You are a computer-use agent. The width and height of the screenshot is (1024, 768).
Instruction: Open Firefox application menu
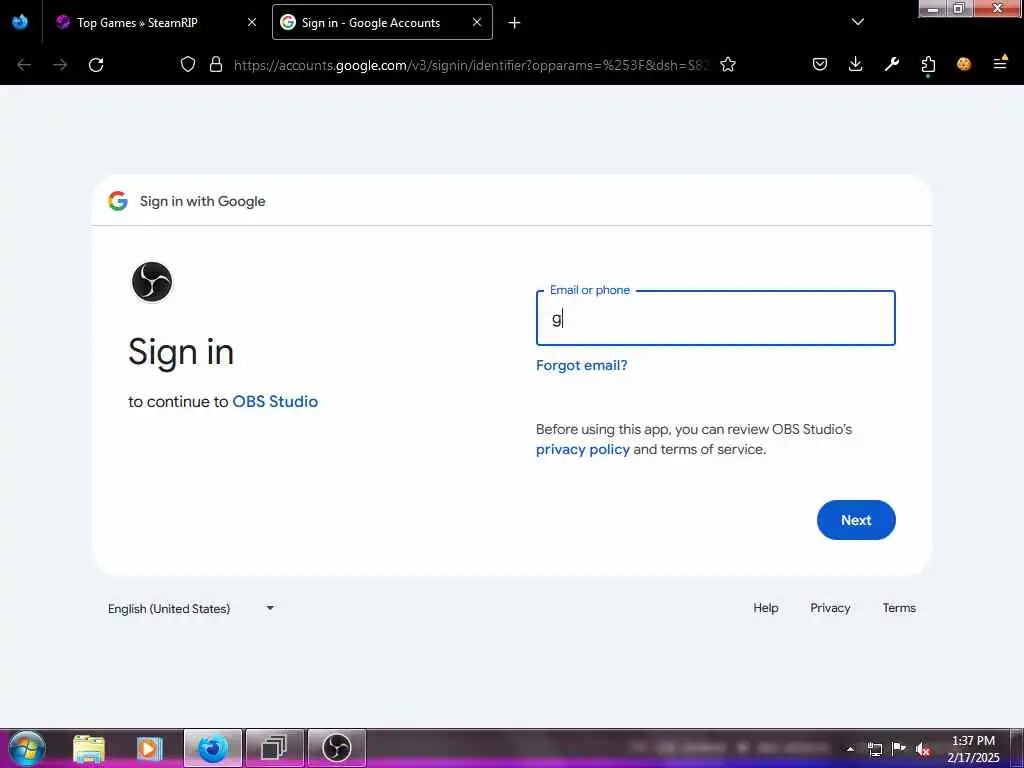(1000, 64)
